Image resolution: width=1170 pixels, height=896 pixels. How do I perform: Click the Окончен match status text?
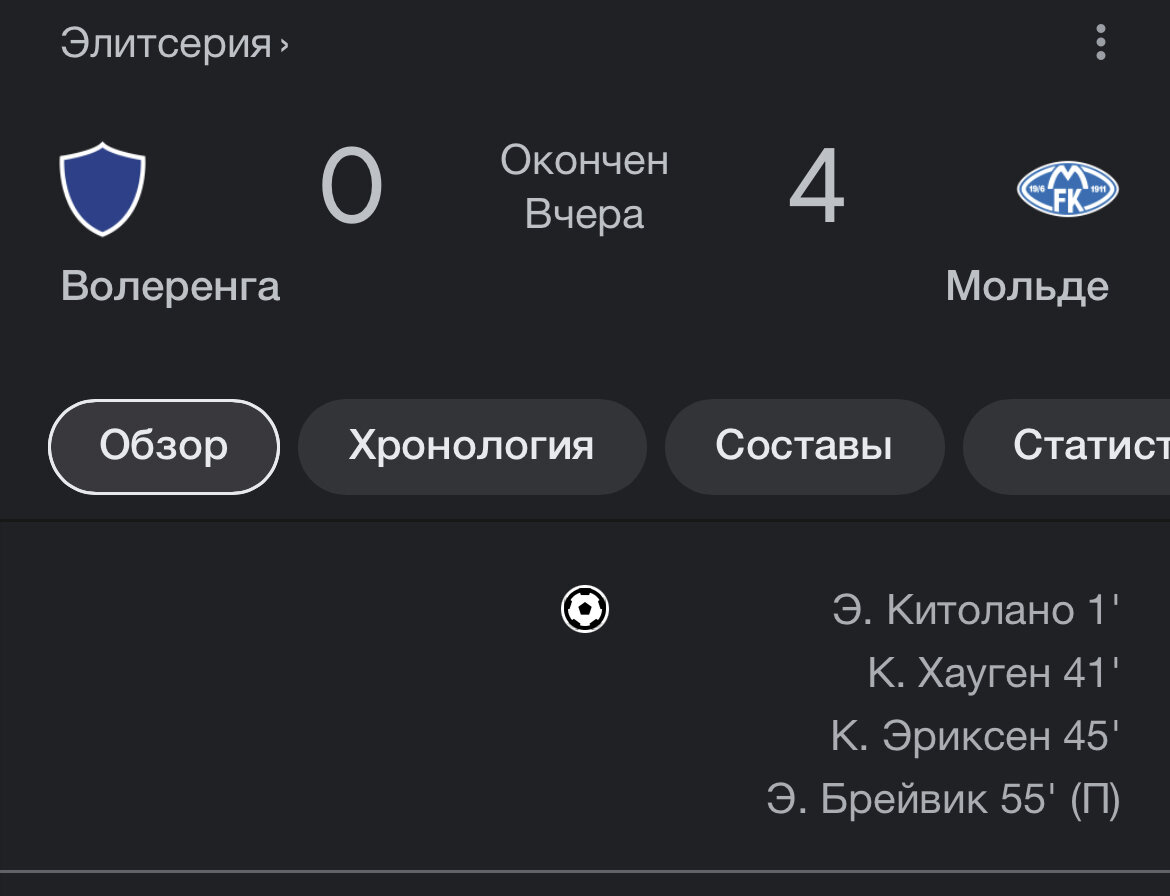coord(584,160)
